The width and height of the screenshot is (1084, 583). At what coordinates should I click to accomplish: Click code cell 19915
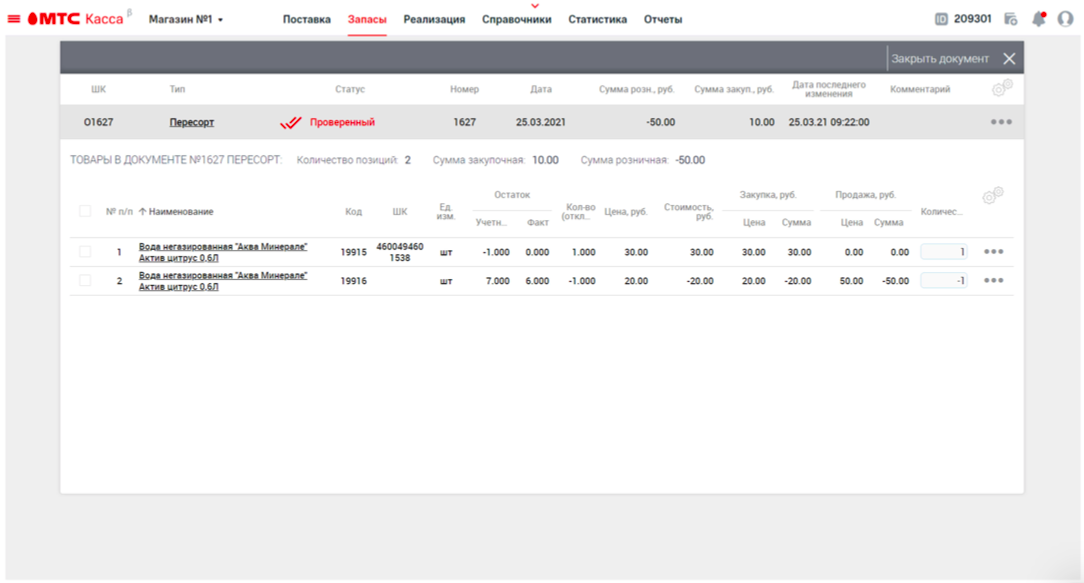pyautogui.click(x=353, y=252)
